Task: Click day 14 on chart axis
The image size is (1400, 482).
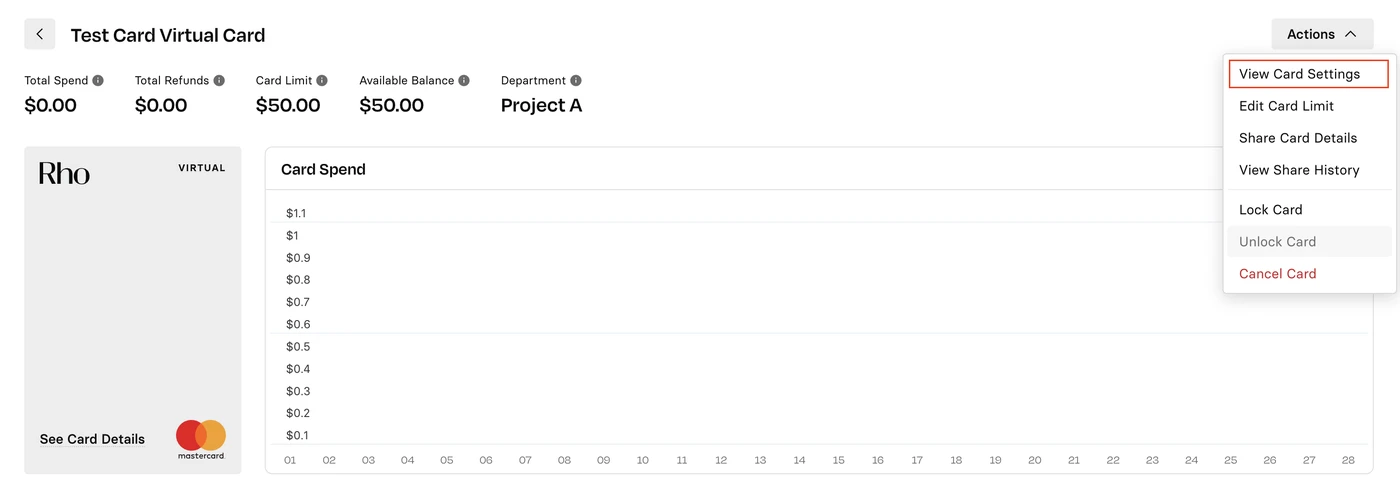Action: 800,461
